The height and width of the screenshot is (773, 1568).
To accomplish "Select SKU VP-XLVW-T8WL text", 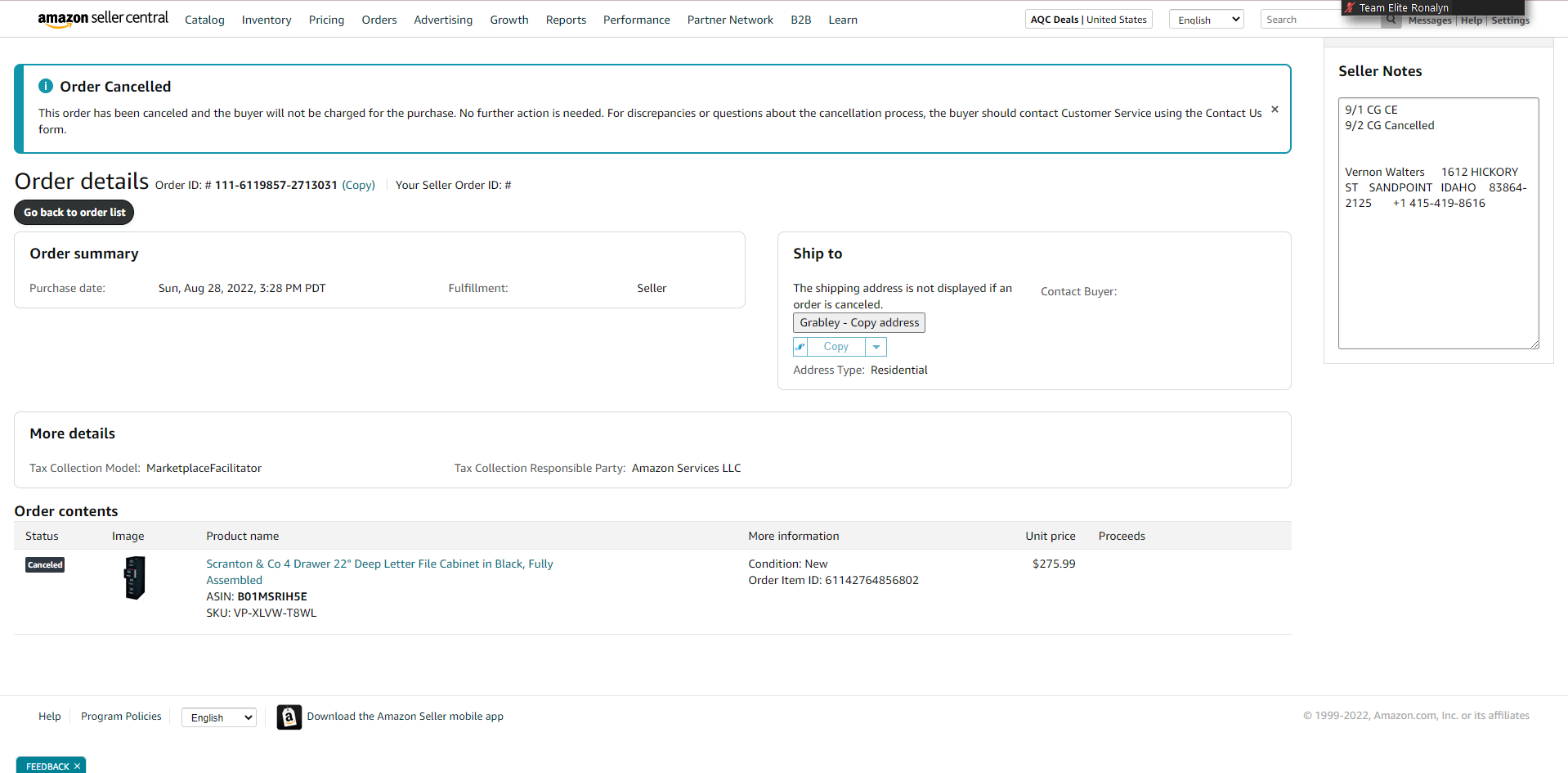I will 262,613.
